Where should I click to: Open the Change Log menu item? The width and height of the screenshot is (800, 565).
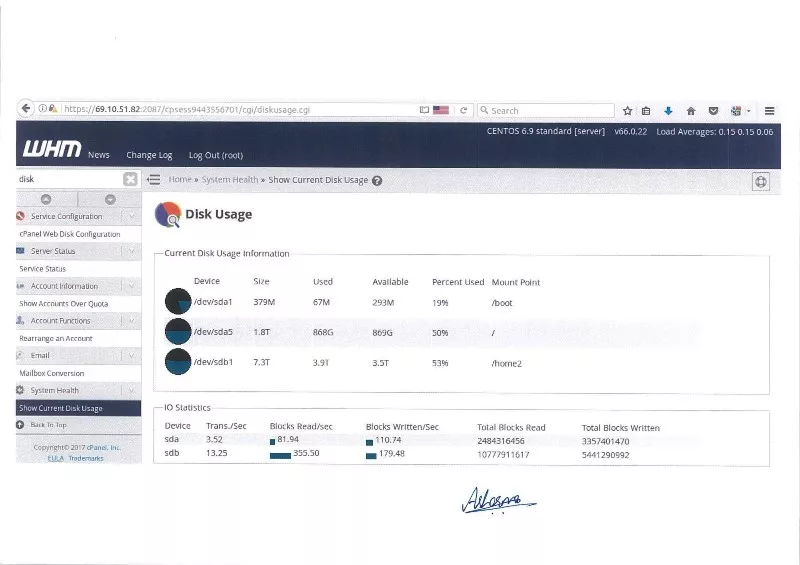(x=149, y=155)
